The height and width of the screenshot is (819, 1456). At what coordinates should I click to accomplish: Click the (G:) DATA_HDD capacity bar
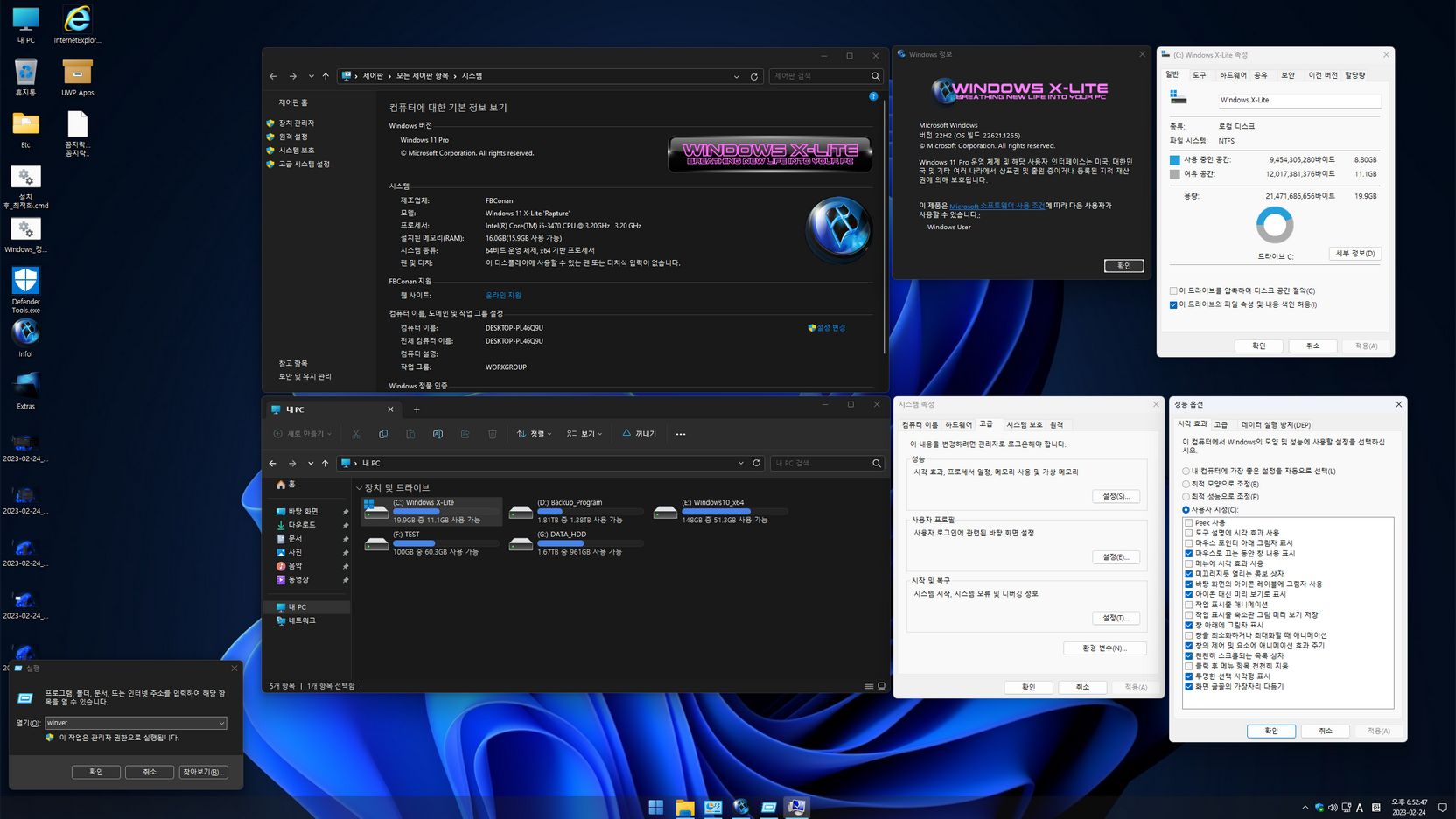point(589,543)
